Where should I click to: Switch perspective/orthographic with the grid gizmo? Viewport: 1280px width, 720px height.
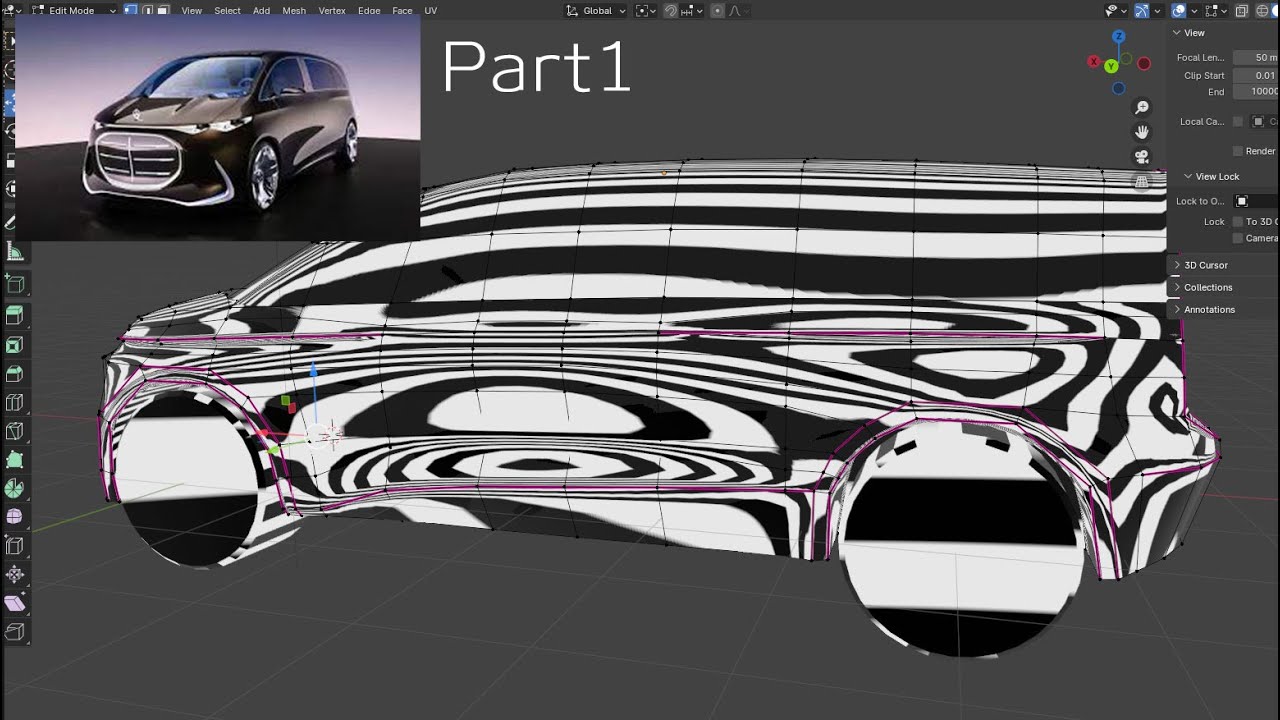tap(1142, 182)
